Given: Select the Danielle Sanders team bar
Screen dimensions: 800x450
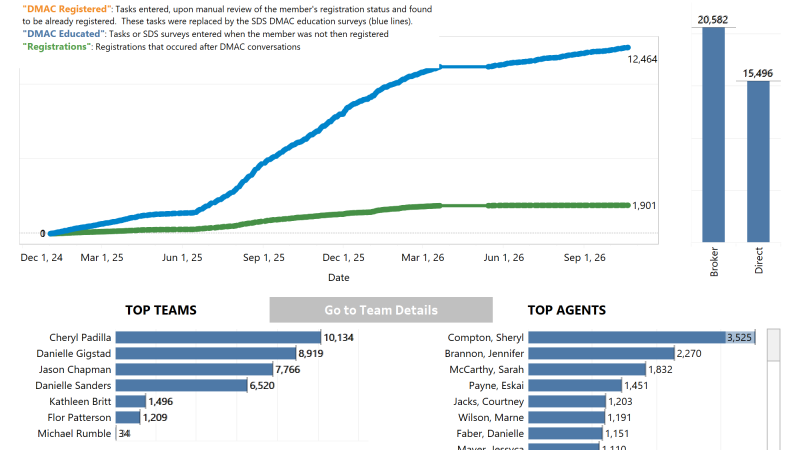Looking at the screenshot, I should [182, 385].
